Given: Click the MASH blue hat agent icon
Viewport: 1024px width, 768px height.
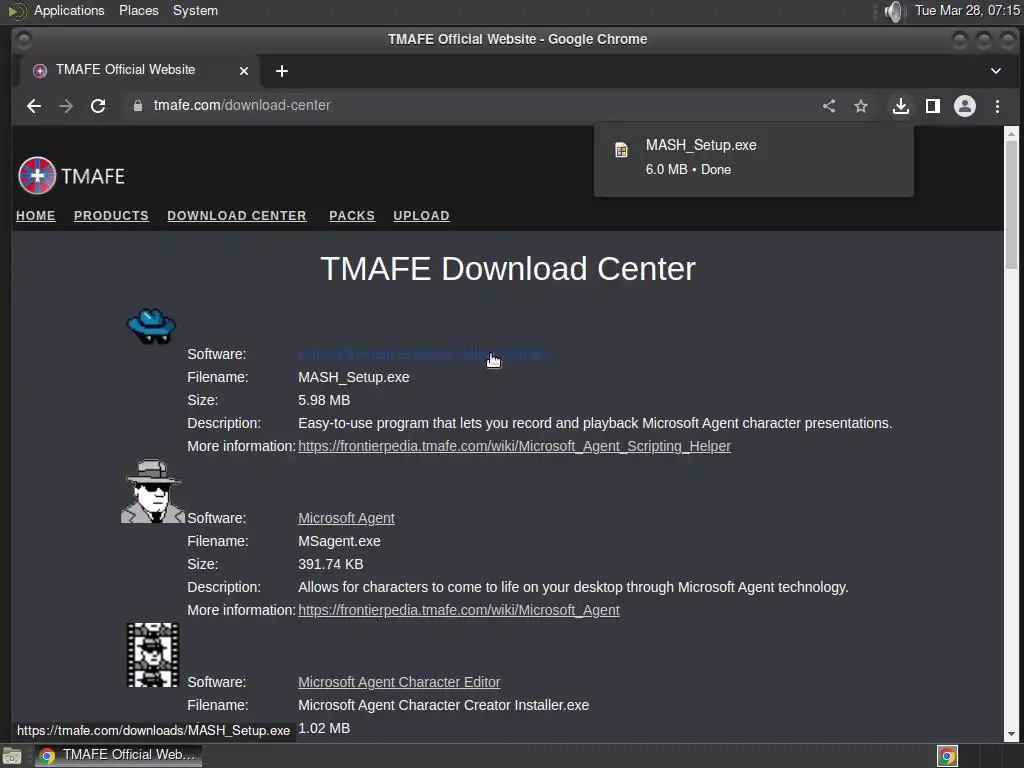Looking at the screenshot, I should coord(152,326).
